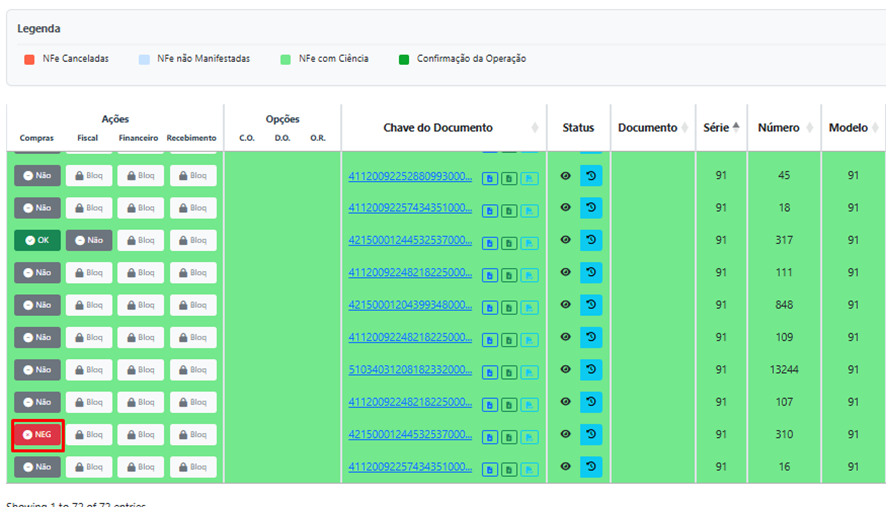This screenshot has height=507, width=886.
Task: Open history icon for document number 13244
Action: 591,370
